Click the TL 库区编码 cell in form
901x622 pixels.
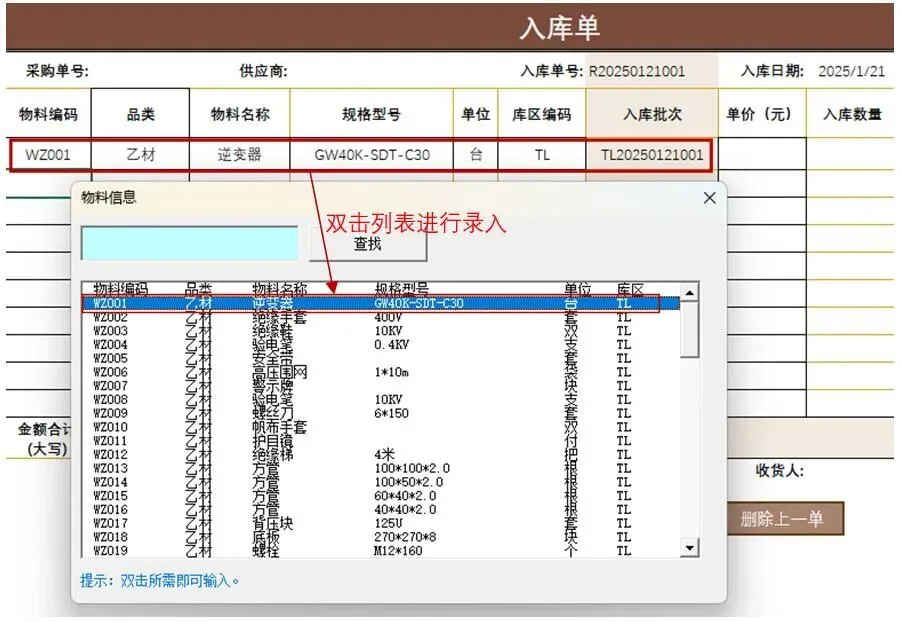click(x=542, y=155)
